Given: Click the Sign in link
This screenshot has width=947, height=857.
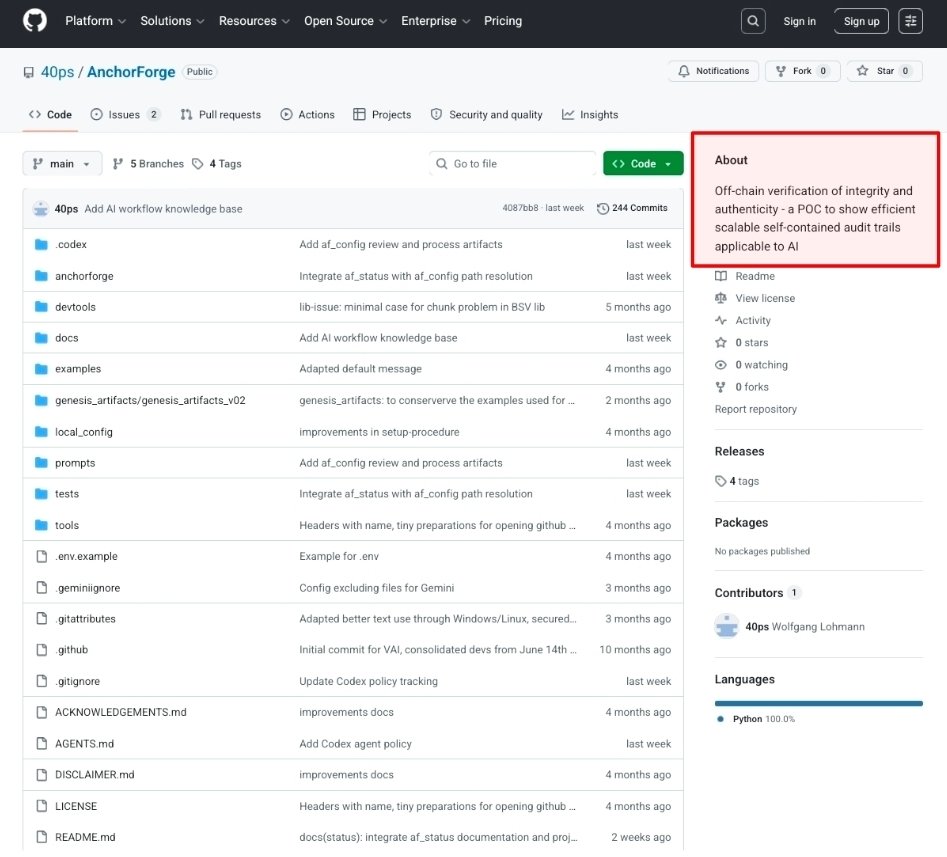Looking at the screenshot, I should (x=799, y=21).
